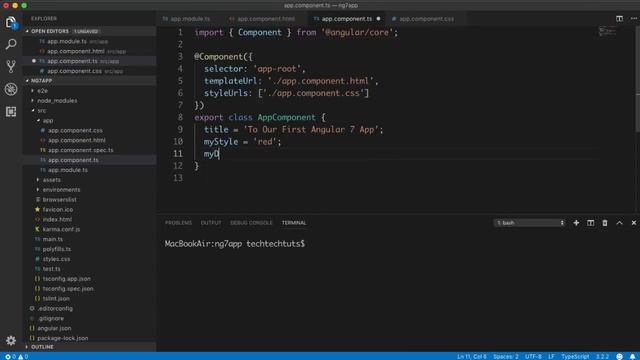Select the bash terminal dropdown
Screen dimensions: 640x360
[x=530, y=223]
